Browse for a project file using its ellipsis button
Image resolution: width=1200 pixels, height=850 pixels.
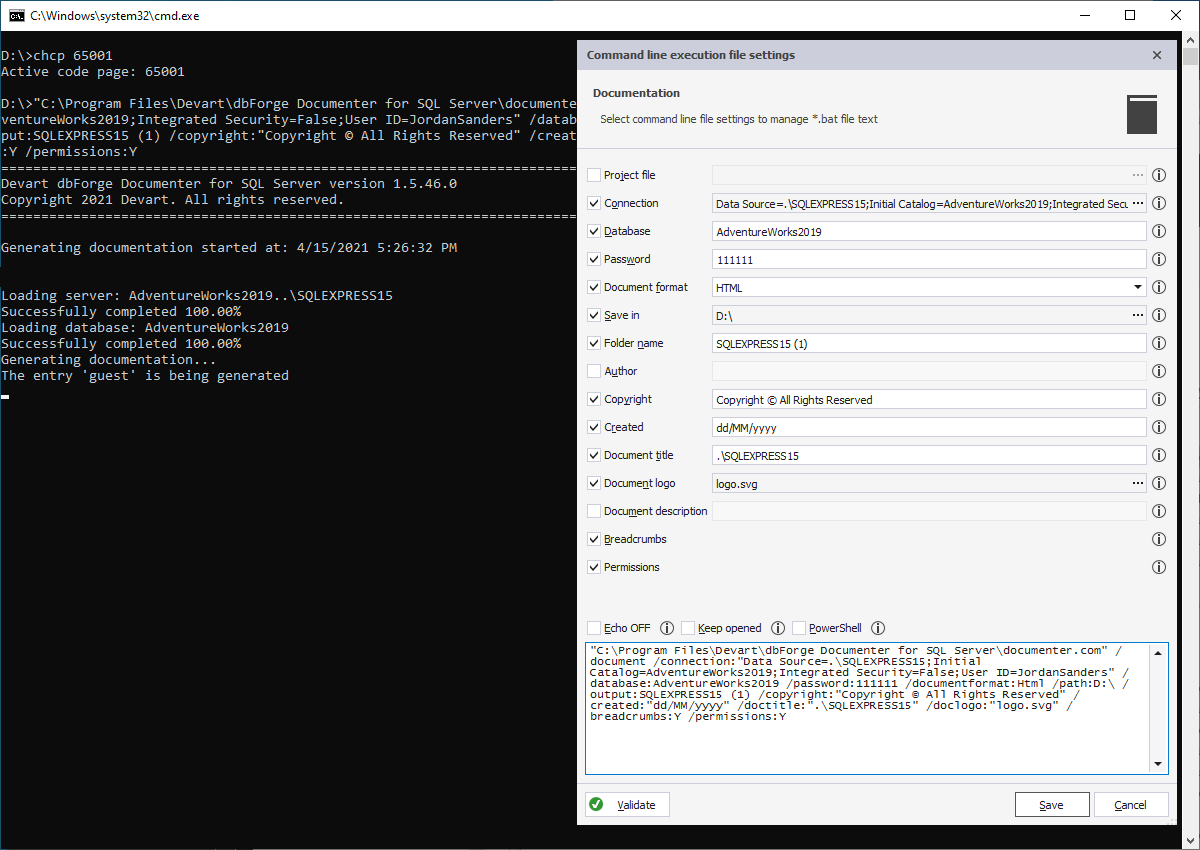point(1138,175)
